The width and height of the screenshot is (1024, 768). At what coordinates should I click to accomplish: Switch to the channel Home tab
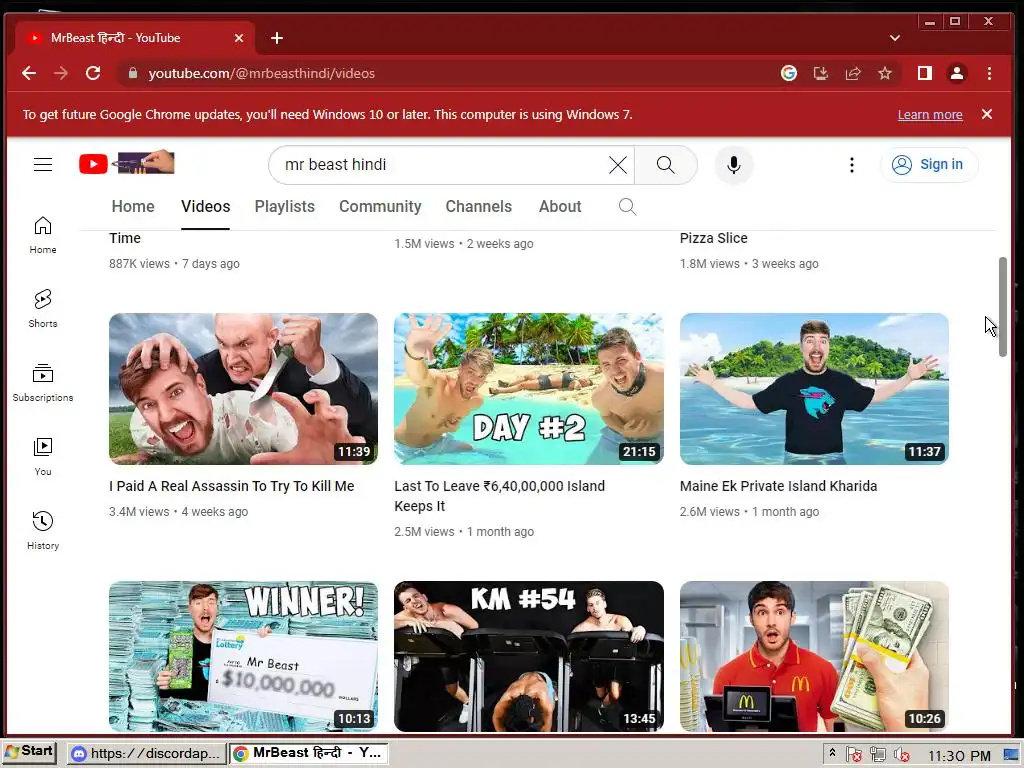click(133, 206)
